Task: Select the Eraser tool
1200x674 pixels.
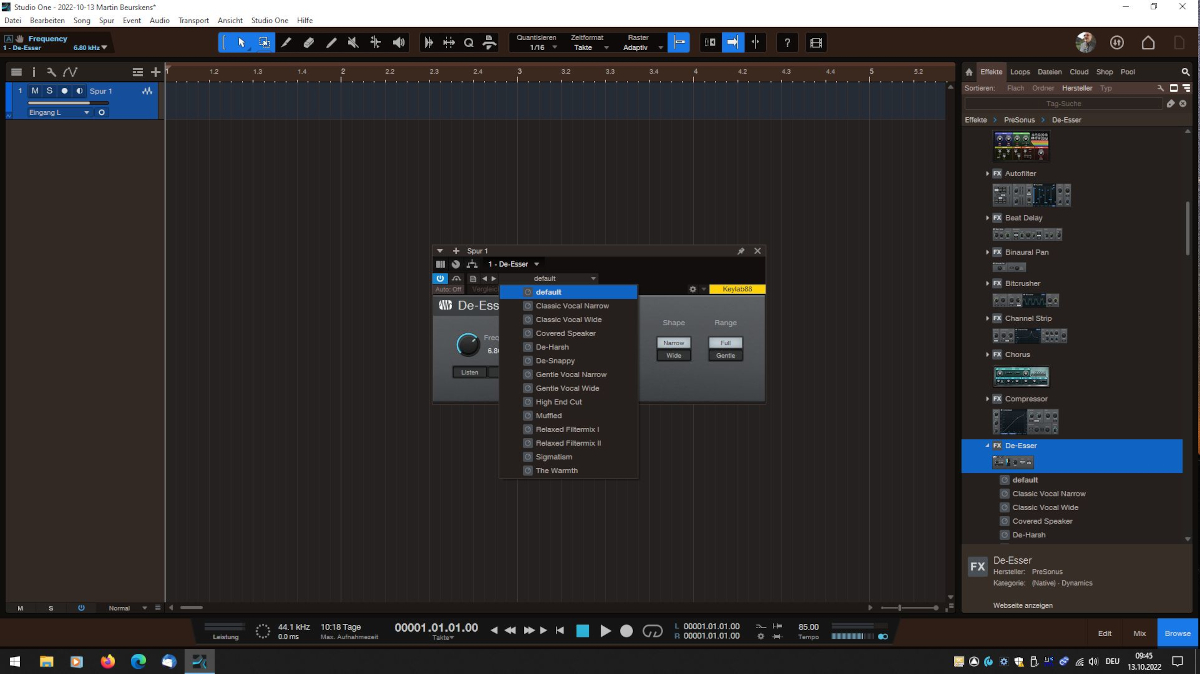Action: 309,43
